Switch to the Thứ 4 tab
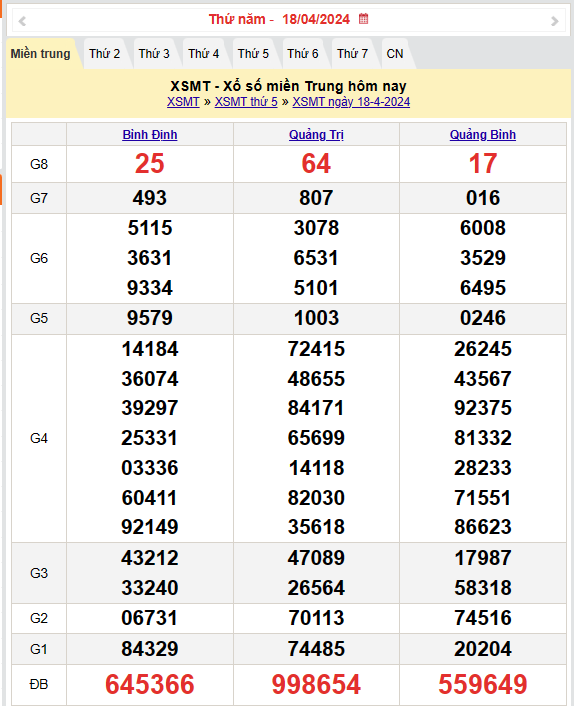The width and height of the screenshot is (574, 706). point(203,54)
